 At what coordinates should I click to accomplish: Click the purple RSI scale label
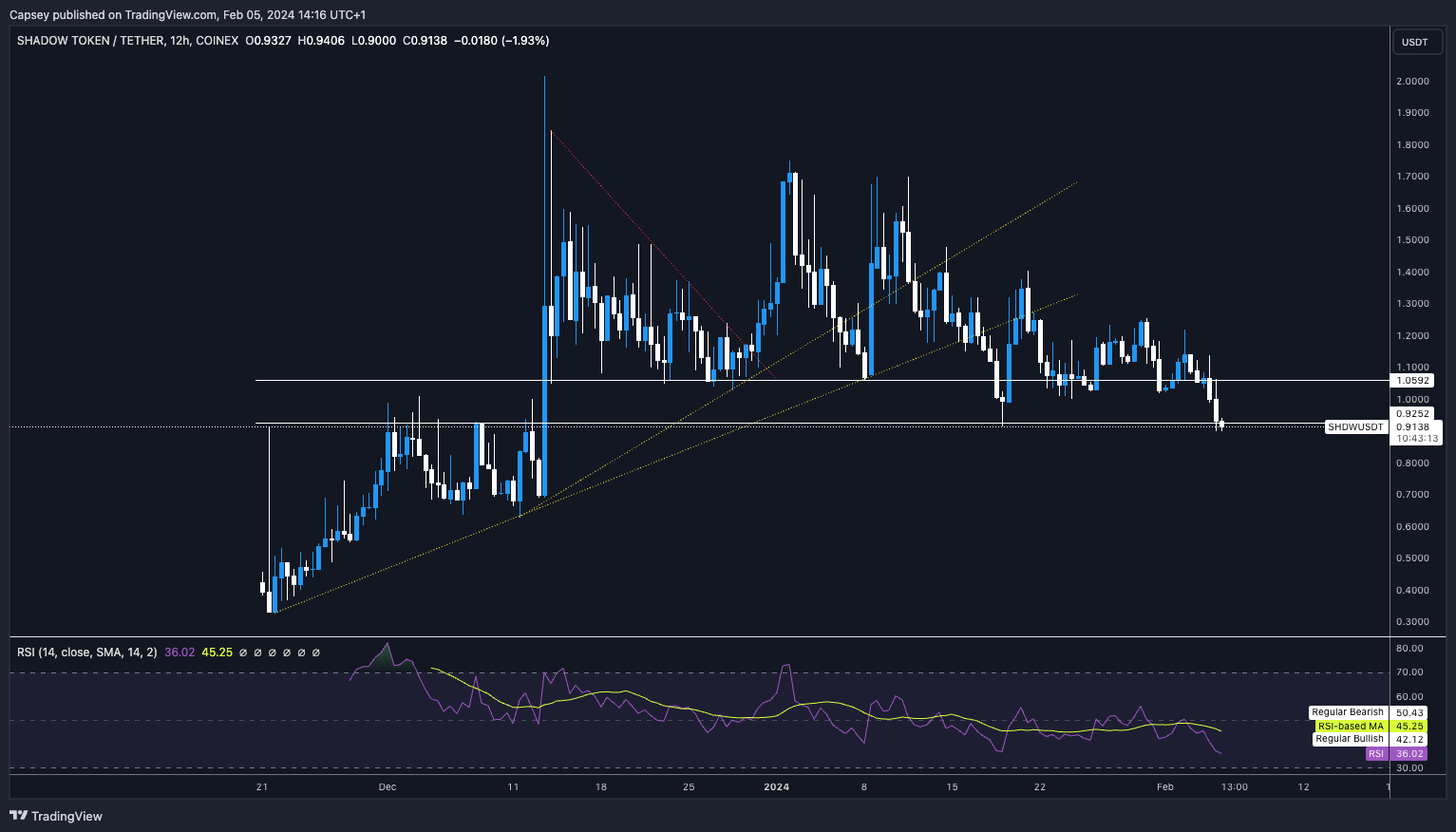click(x=1376, y=754)
